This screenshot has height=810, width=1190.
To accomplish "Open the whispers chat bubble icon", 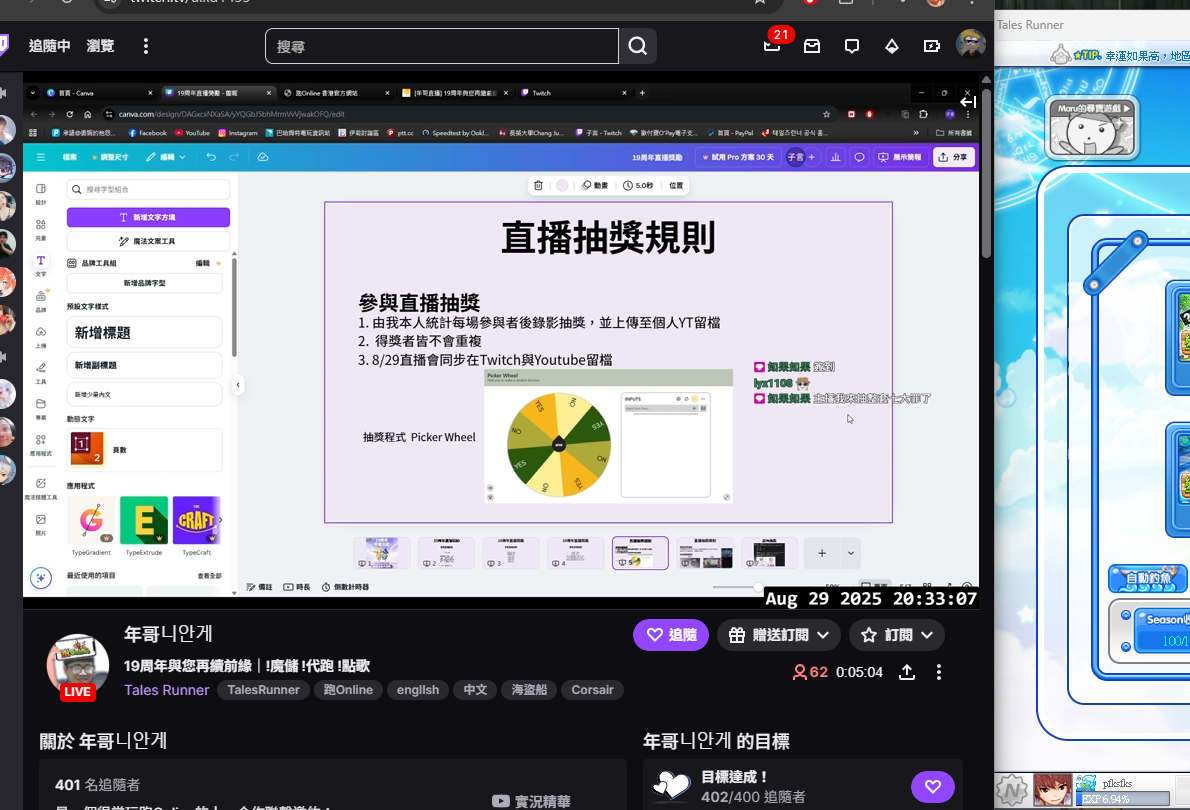I will point(852,46).
